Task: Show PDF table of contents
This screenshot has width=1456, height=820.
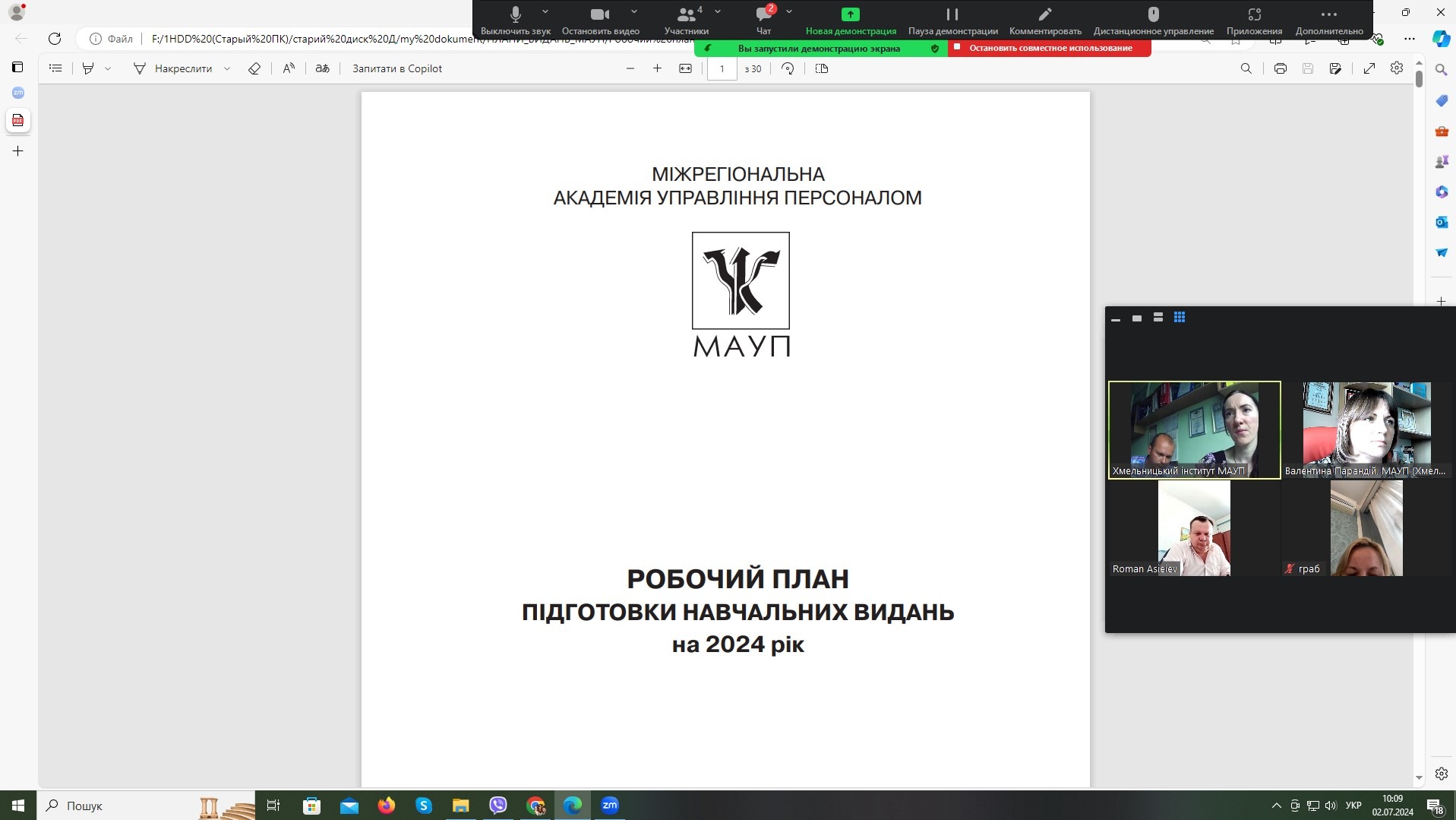Action: (x=55, y=68)
